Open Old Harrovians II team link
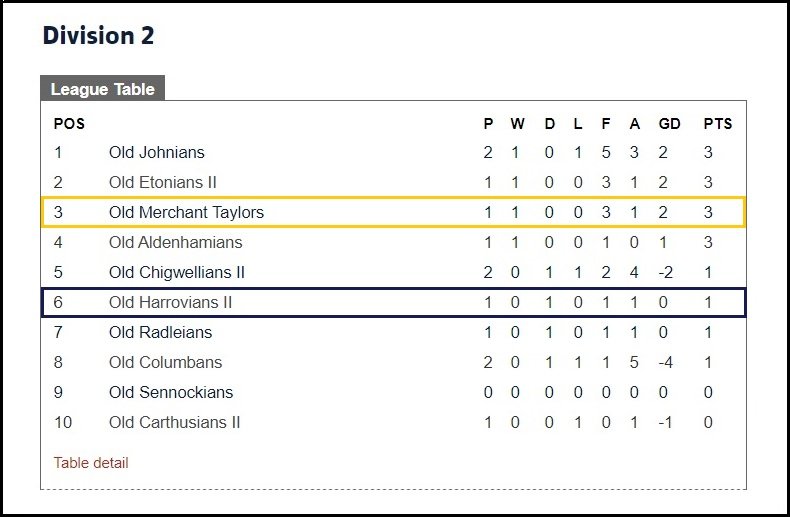Screen dimensions: 790x517 (170, 302)
